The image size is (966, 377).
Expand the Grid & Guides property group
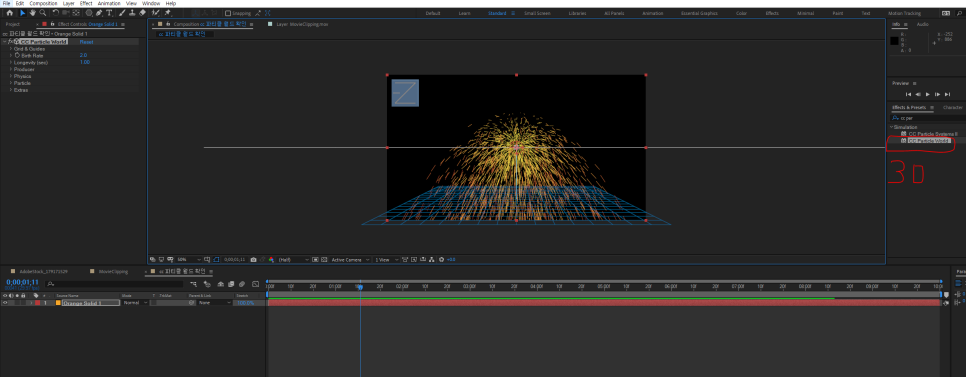click(10, 49)
